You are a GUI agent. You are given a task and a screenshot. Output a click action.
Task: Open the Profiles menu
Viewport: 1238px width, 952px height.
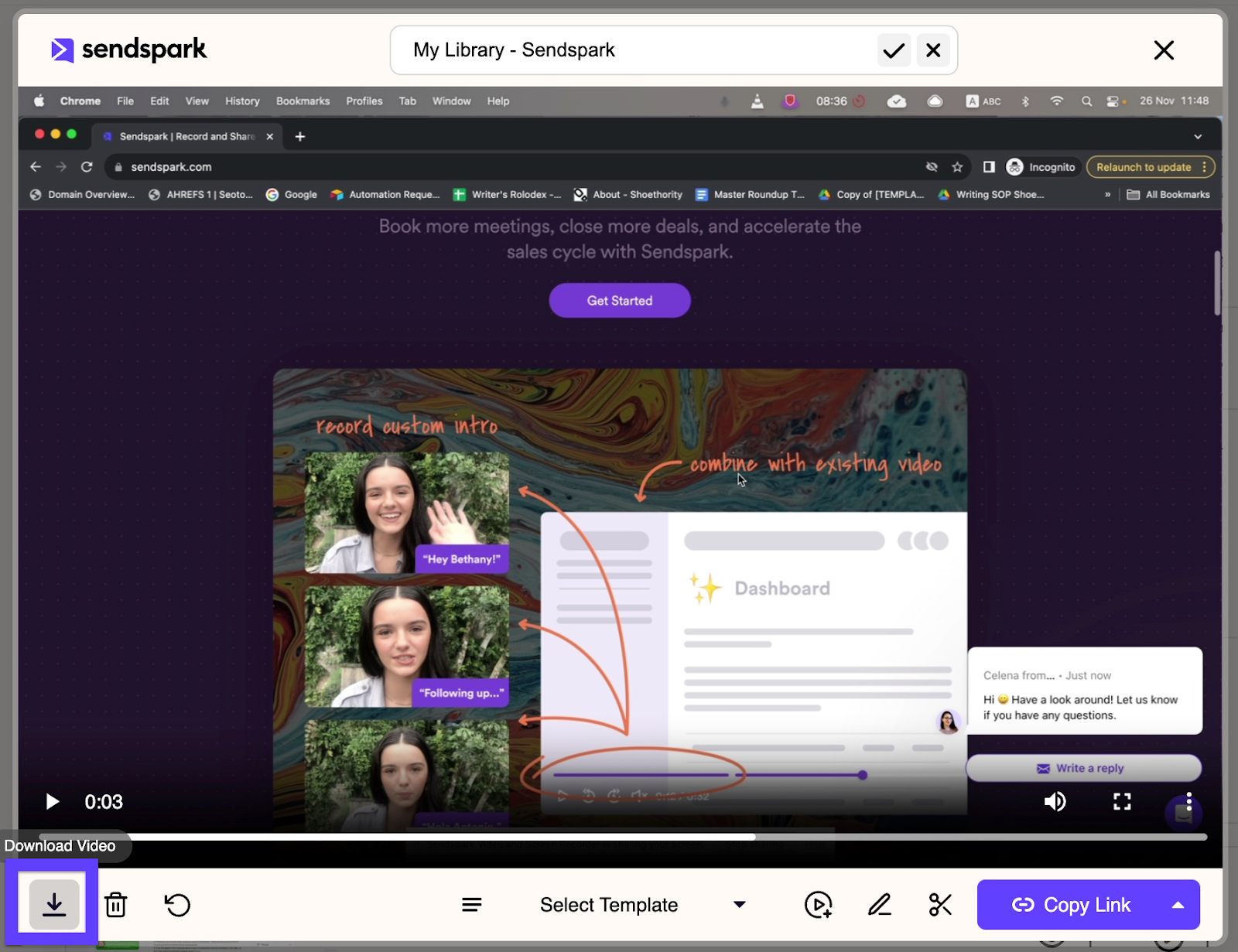click(x=364, y=101)
